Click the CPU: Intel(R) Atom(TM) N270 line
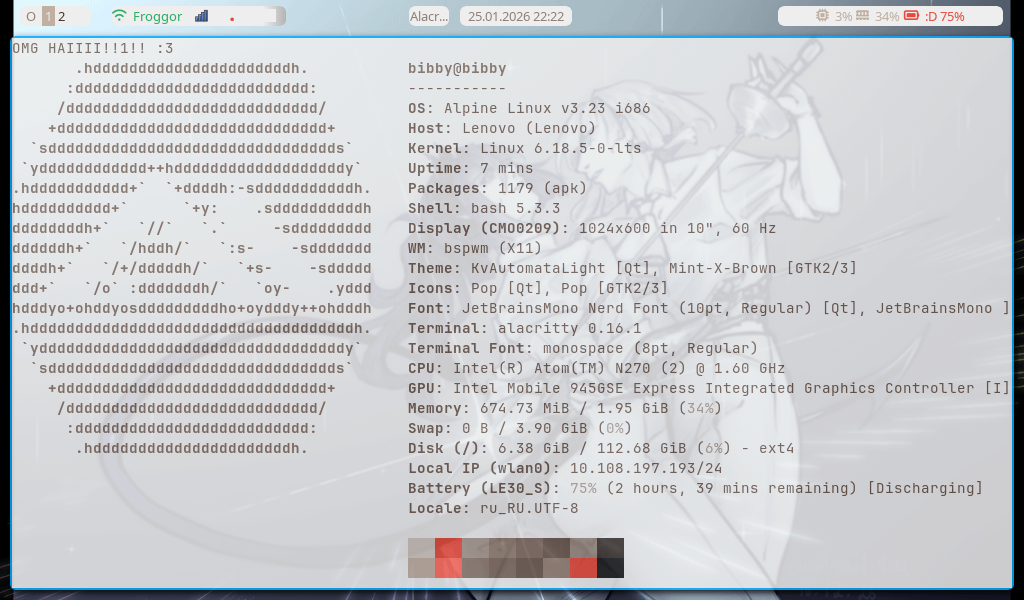The width and height of the screenshot is (1024, 600). tap(596, 368)
